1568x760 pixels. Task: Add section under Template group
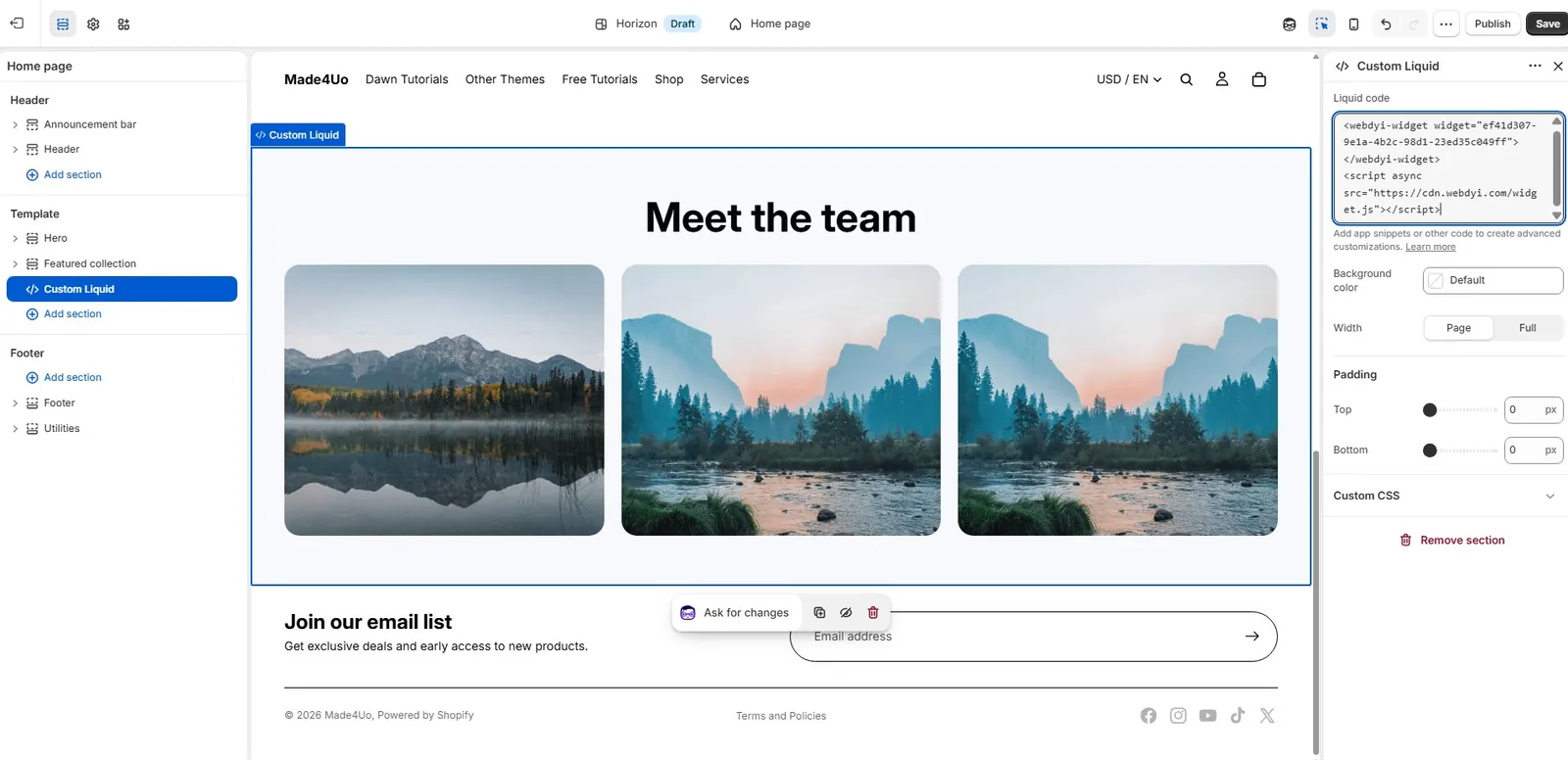pyautogui.click(x=64, y=313)
